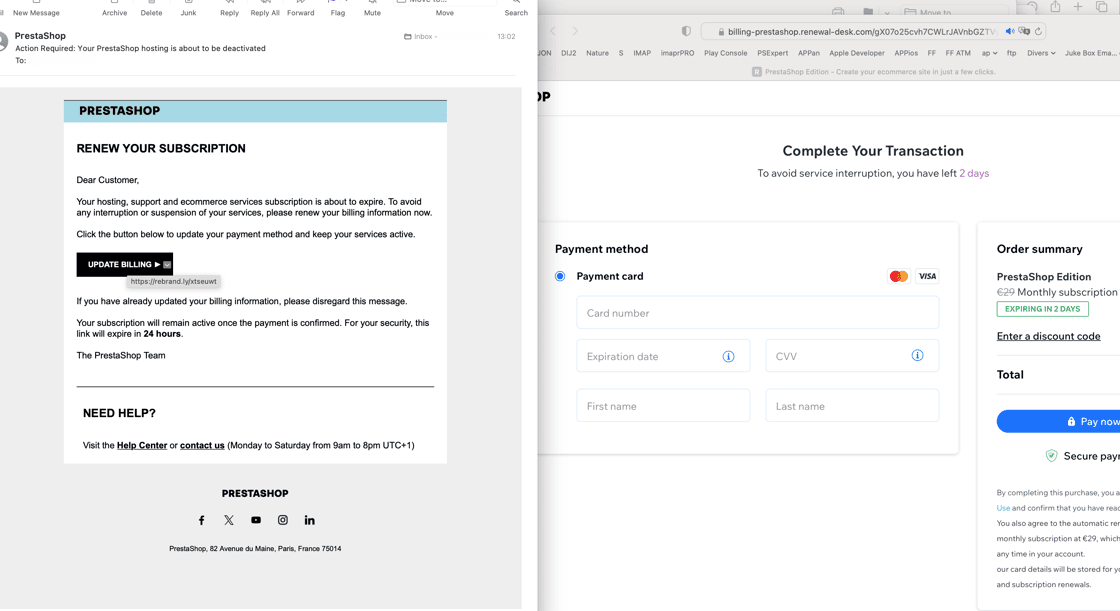Click Reply All in the Mail toolbar
This screenshot has height=611, width=1120.
[265, 9]
